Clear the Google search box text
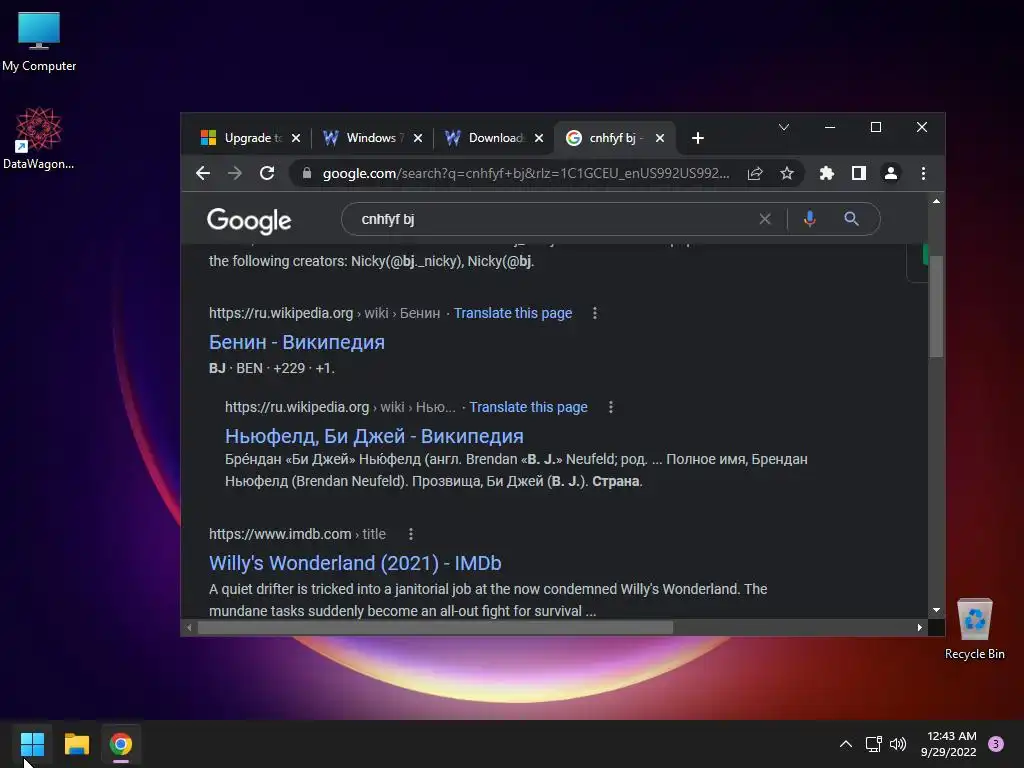This screenshot has width=1024, height=768. [765, 219]
